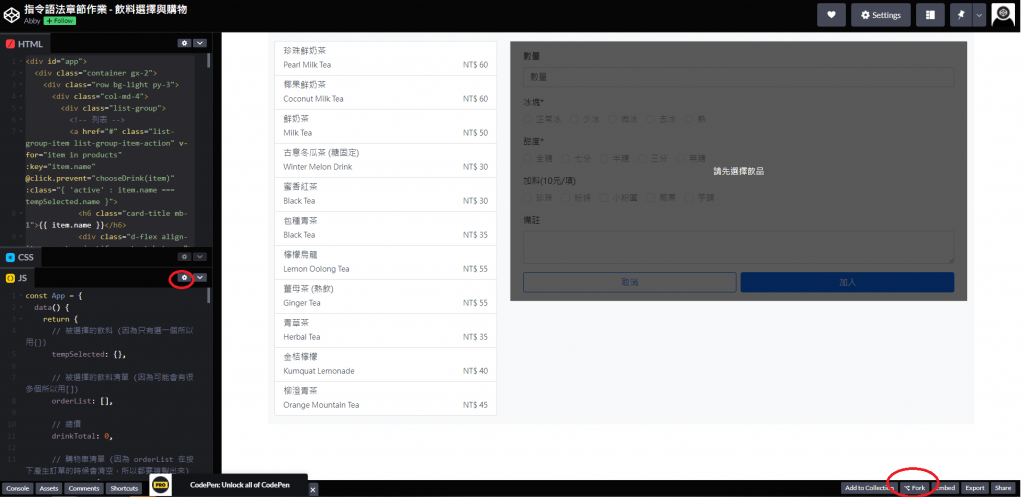Check the 粉條 topping checkbox
Screen dimensions: 1024x497
pos(566,197)
